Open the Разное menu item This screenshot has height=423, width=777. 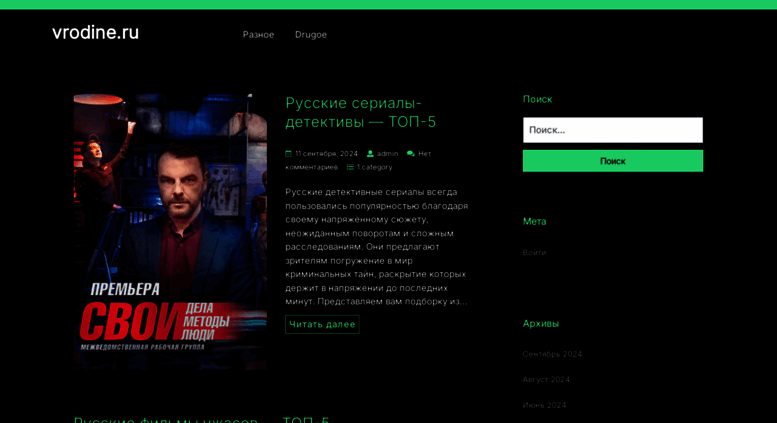tap(258, 35)
